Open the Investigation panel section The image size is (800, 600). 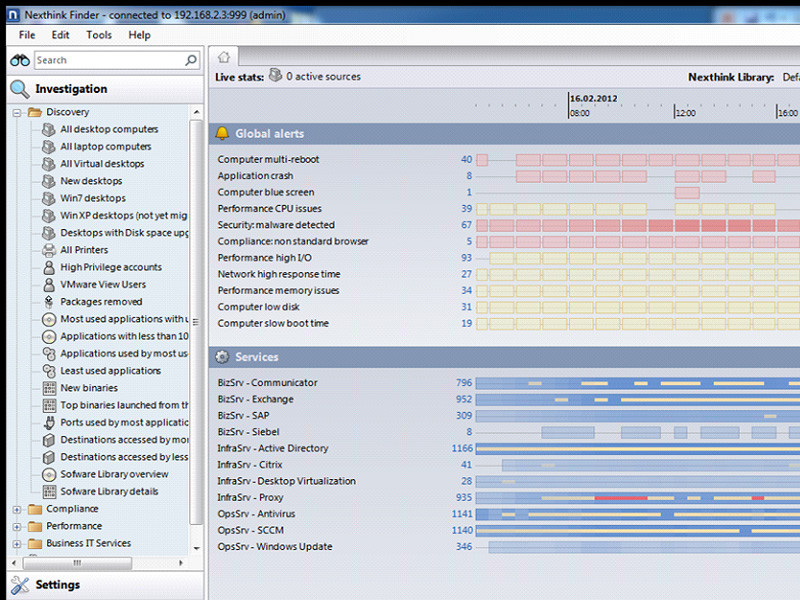click(x=105, y=89)
